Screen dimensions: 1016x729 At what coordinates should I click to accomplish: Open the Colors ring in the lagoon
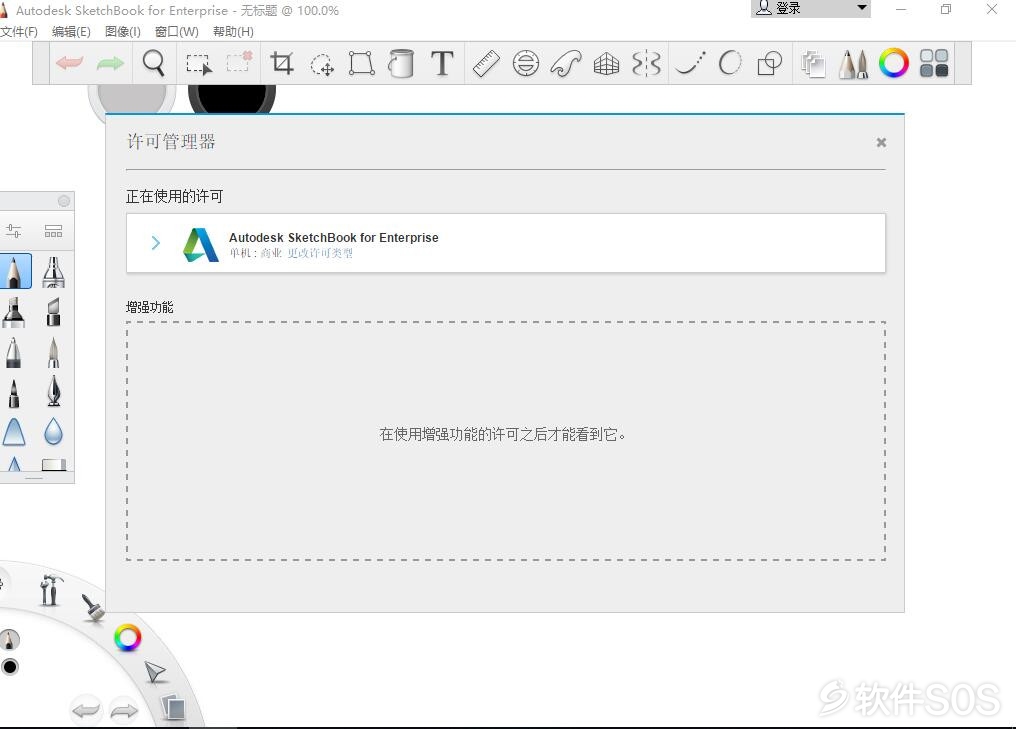click(128, 638)
